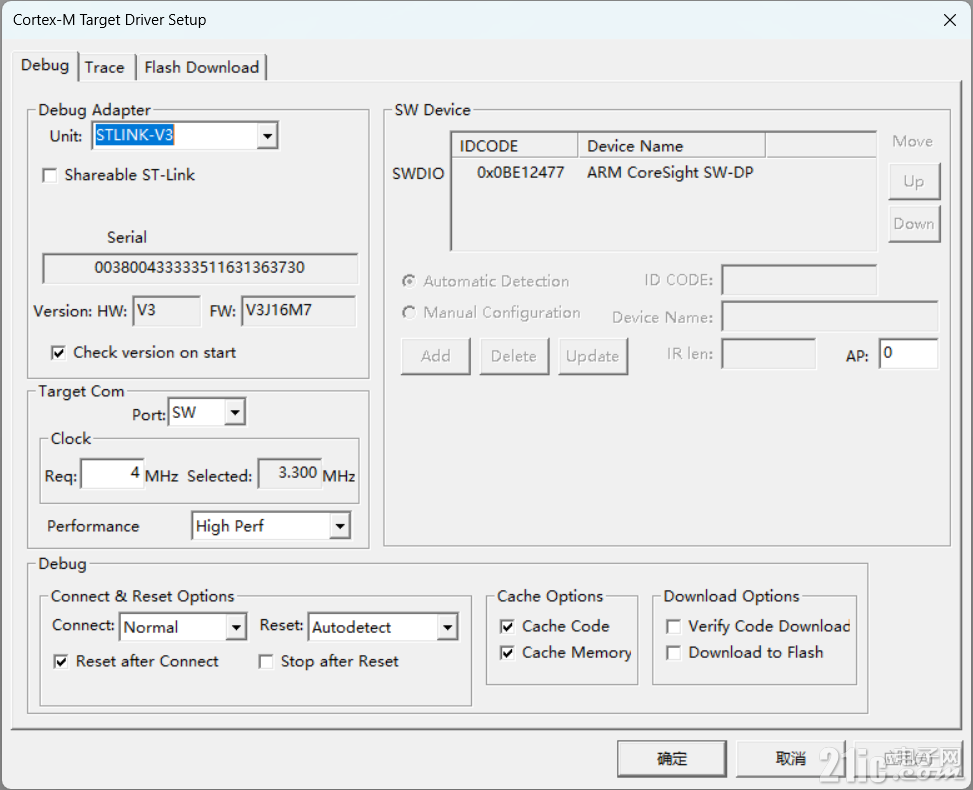
Task: Click the Selected clock 3.300 field
Action: [290, 474]
